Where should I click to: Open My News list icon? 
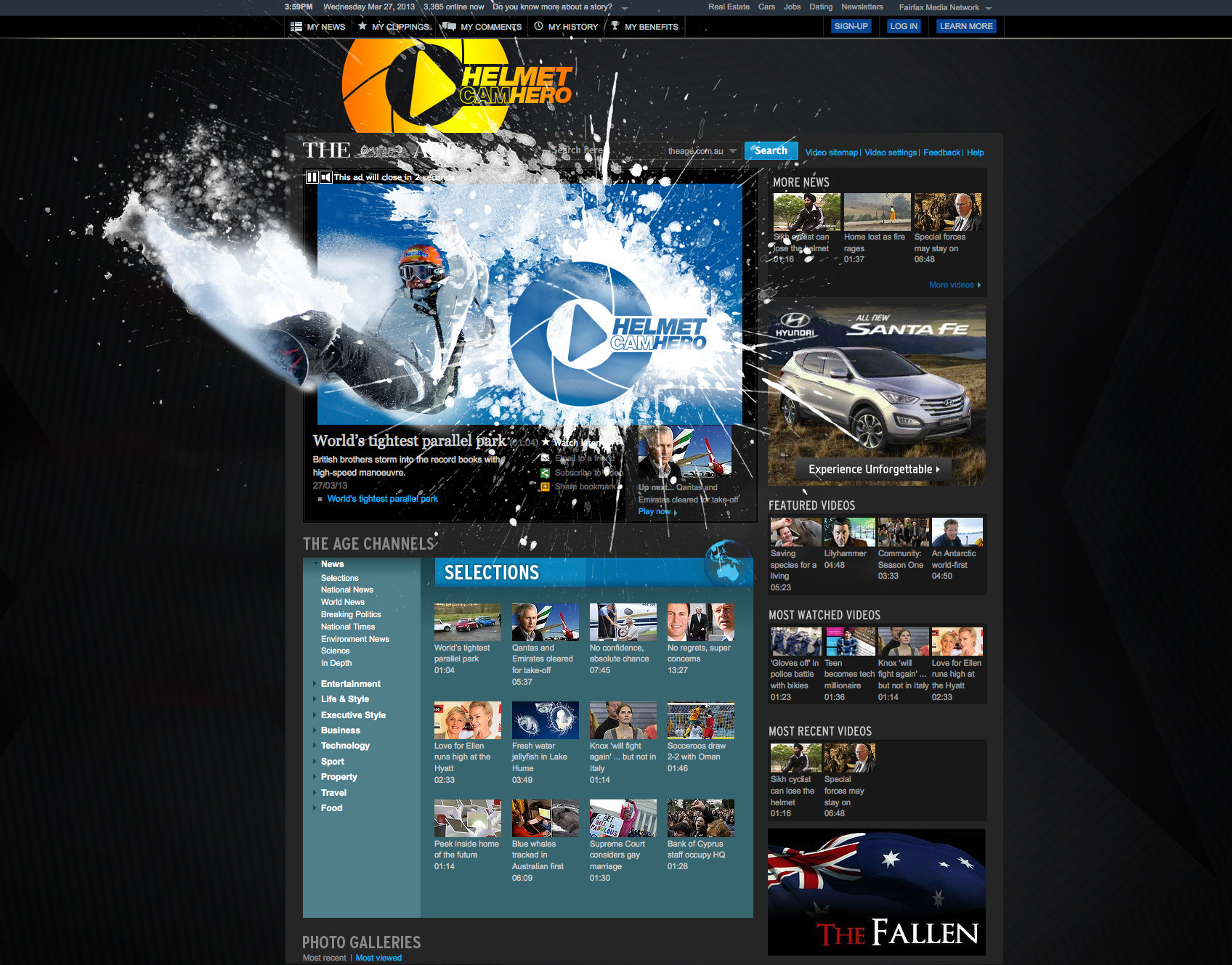(296, 27)
